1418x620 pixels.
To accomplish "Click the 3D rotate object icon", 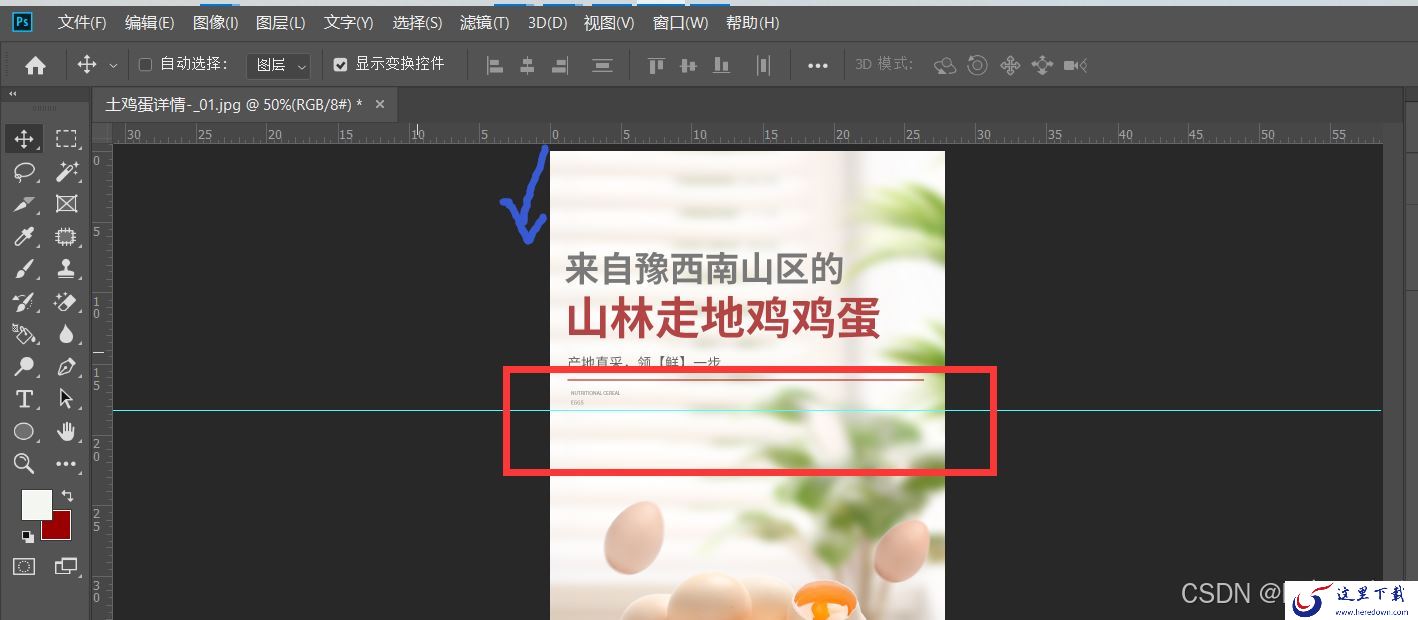I will [x=944, y=65].
